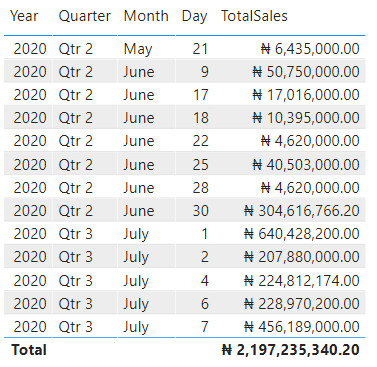Sort by the Quarter column header
The width and height of the screenshot is (377, 367).
point(85,16)
